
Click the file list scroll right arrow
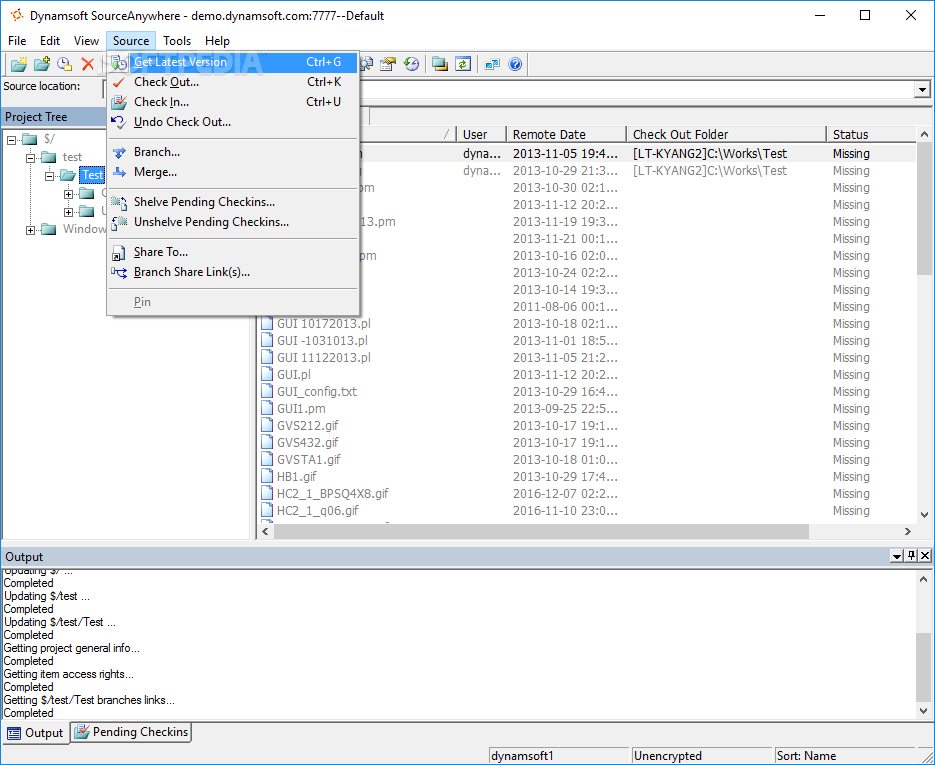908,531
